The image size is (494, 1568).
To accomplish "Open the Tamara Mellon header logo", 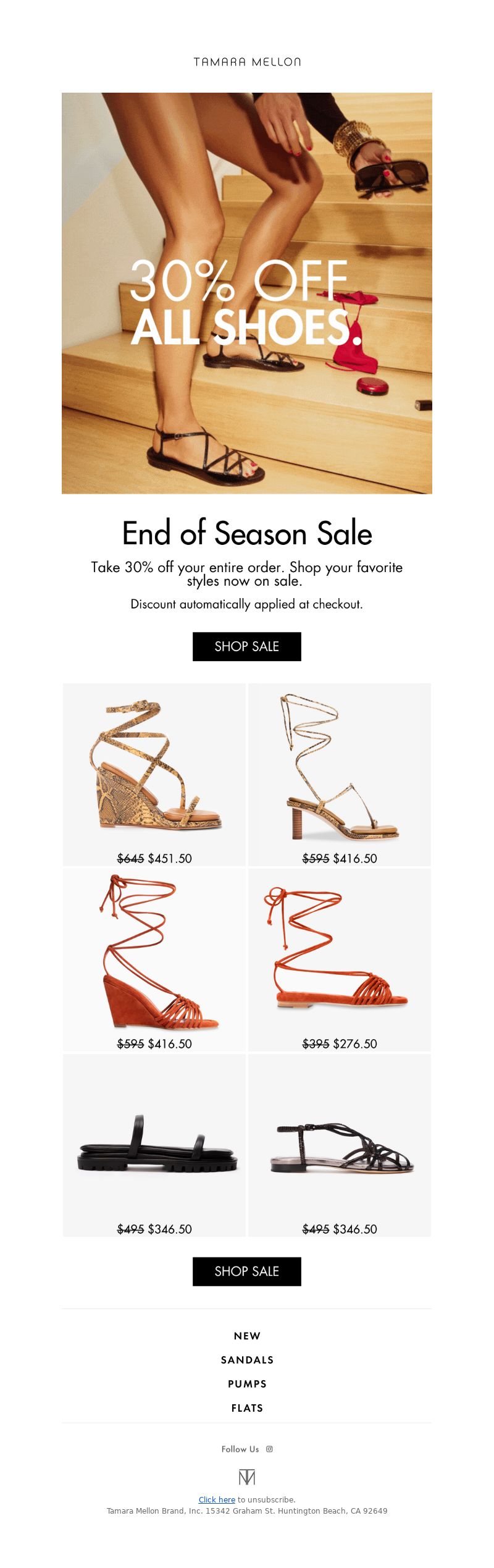I will tap(247, 62).
